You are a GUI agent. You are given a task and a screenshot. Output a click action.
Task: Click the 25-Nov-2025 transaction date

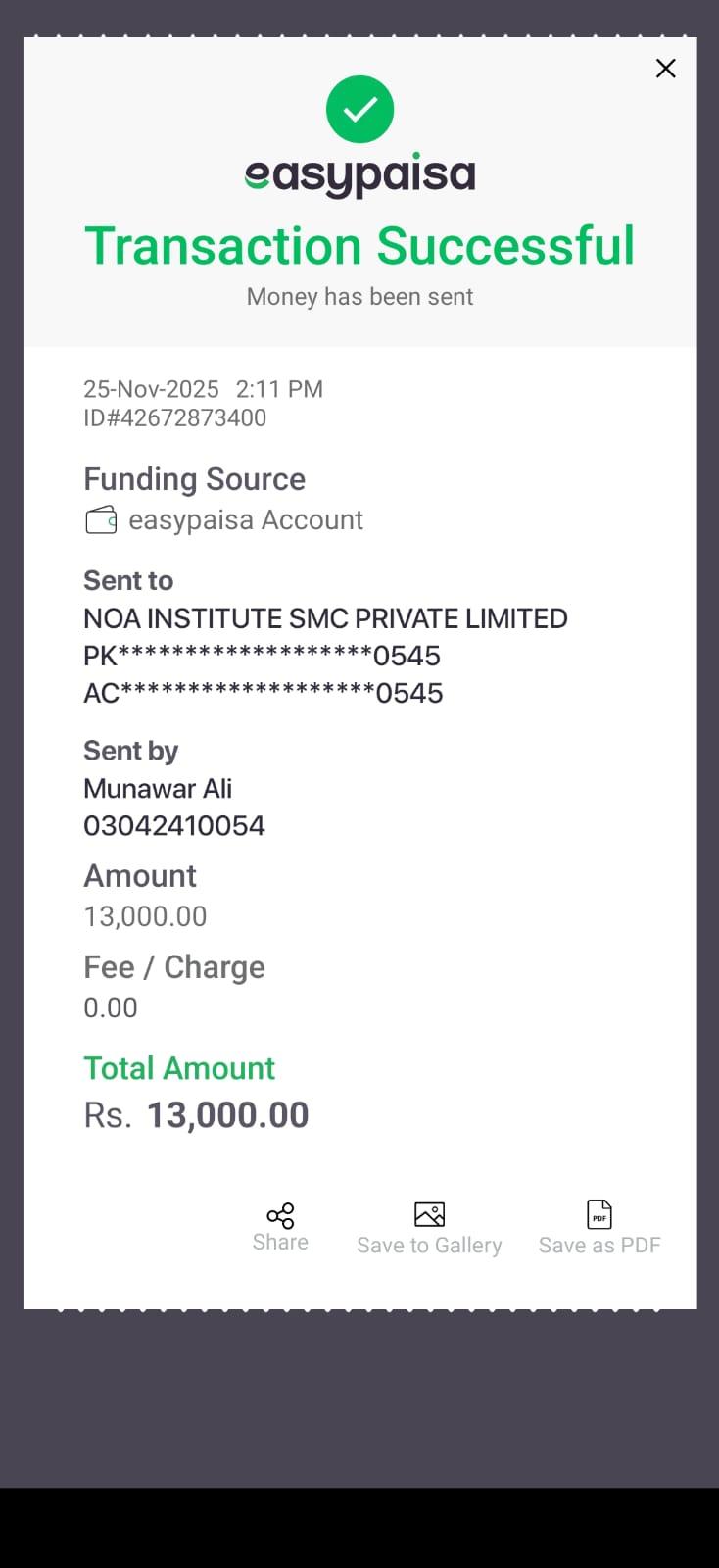pyautogui.click(x=151, y=389)
